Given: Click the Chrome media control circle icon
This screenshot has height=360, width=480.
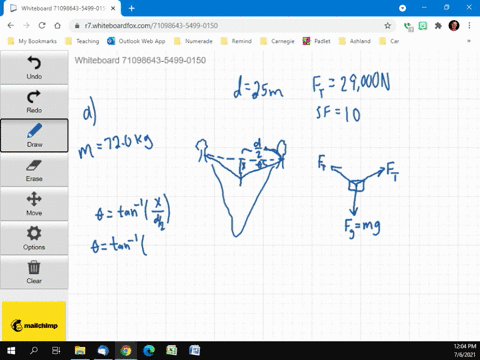Looking at the screenshot, I should [402, 8].
